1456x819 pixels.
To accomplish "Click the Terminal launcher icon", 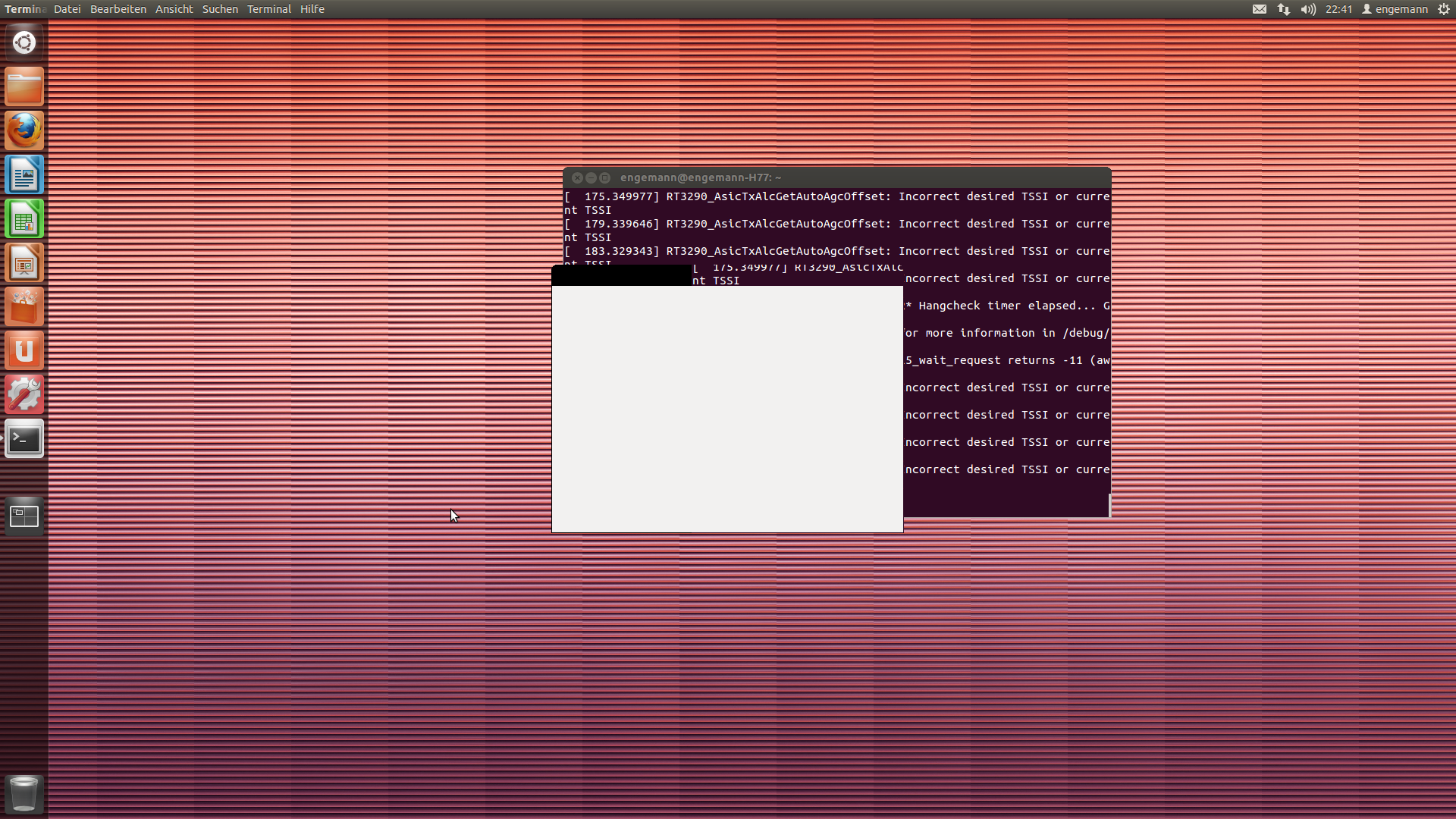I will (x=24, y=439).
